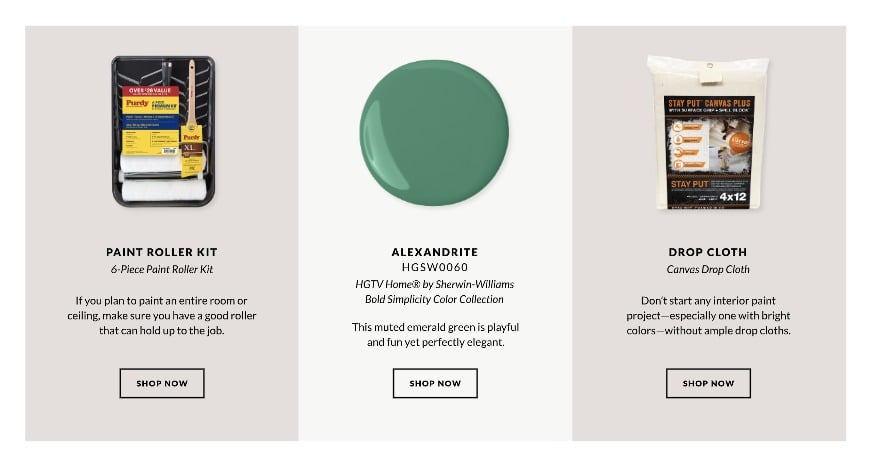This screenshot has height=469, width=870.
Task: Click the muted emerald green description text
Action: tap(435, 335)
